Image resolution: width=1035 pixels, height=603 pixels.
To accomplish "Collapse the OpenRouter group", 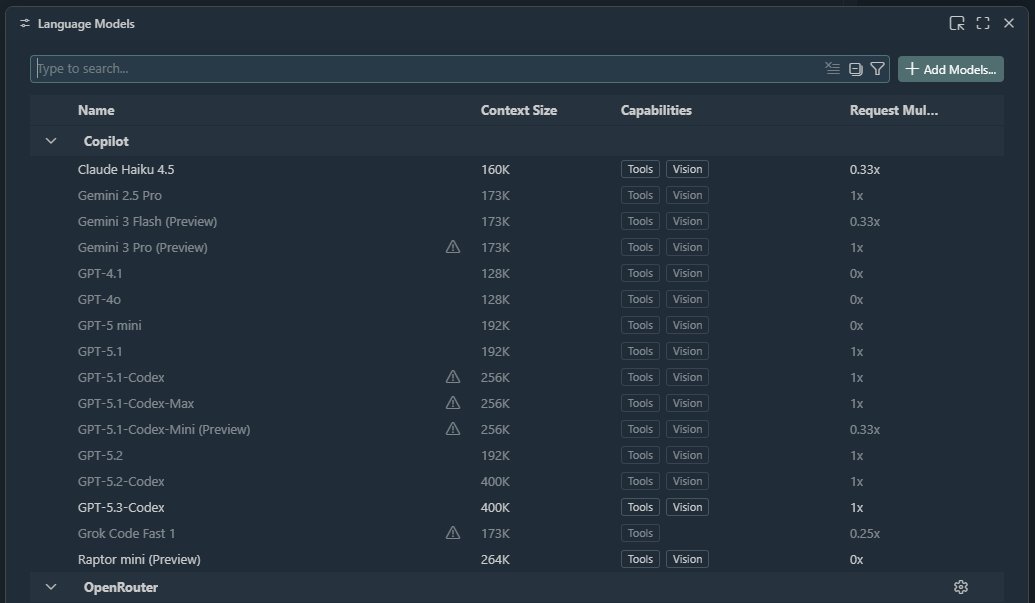I will [51, 587].
